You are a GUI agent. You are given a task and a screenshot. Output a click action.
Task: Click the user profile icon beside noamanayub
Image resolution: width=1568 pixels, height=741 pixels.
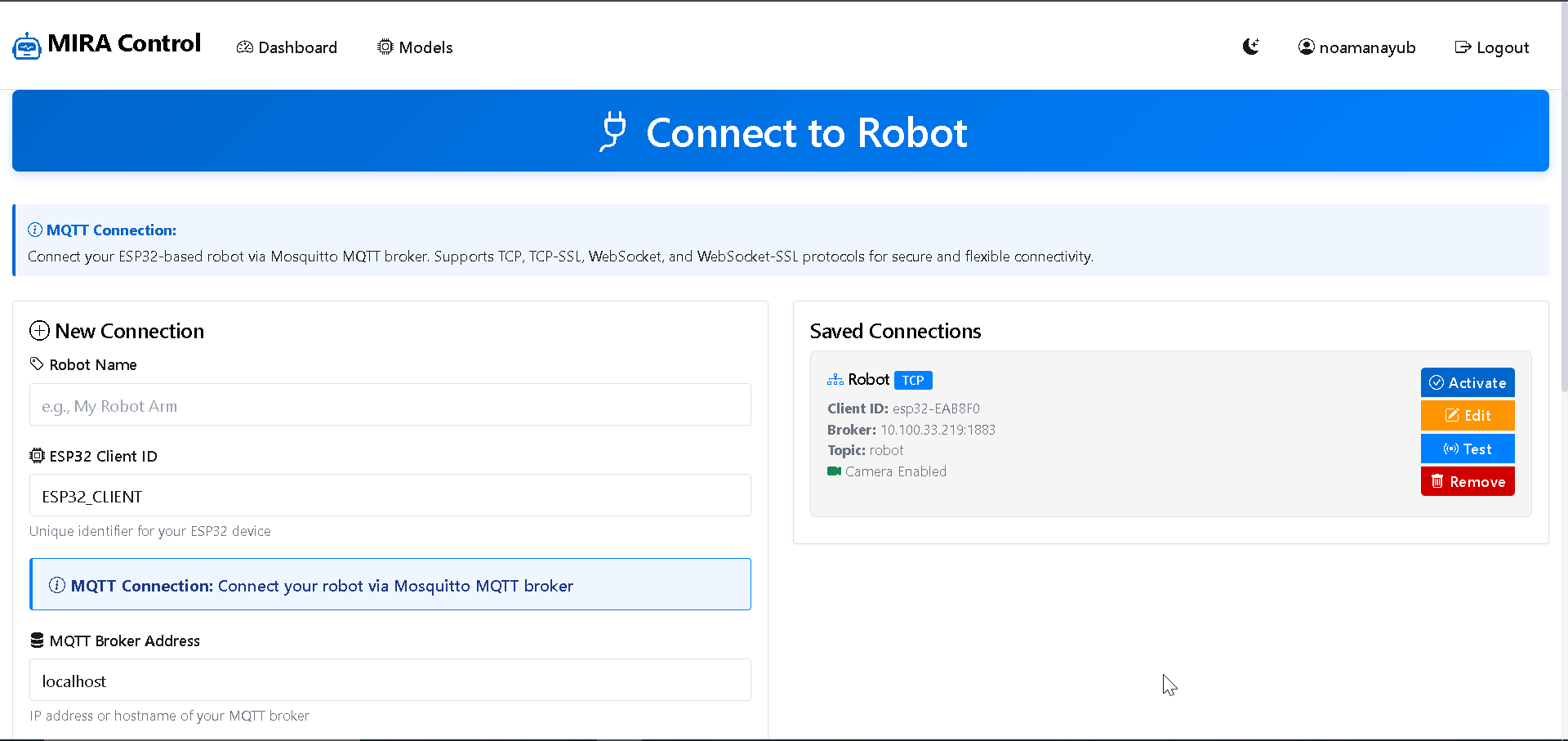coord(1307,47)
